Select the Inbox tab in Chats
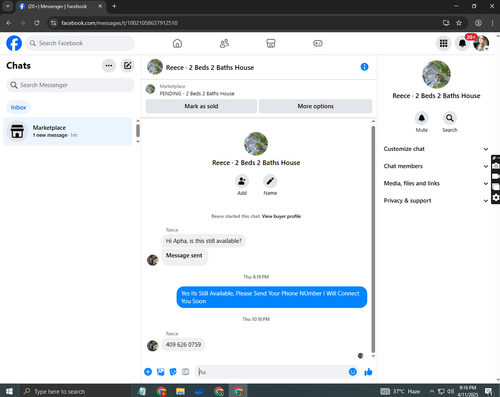500x397 pixels. click(18, 107)
